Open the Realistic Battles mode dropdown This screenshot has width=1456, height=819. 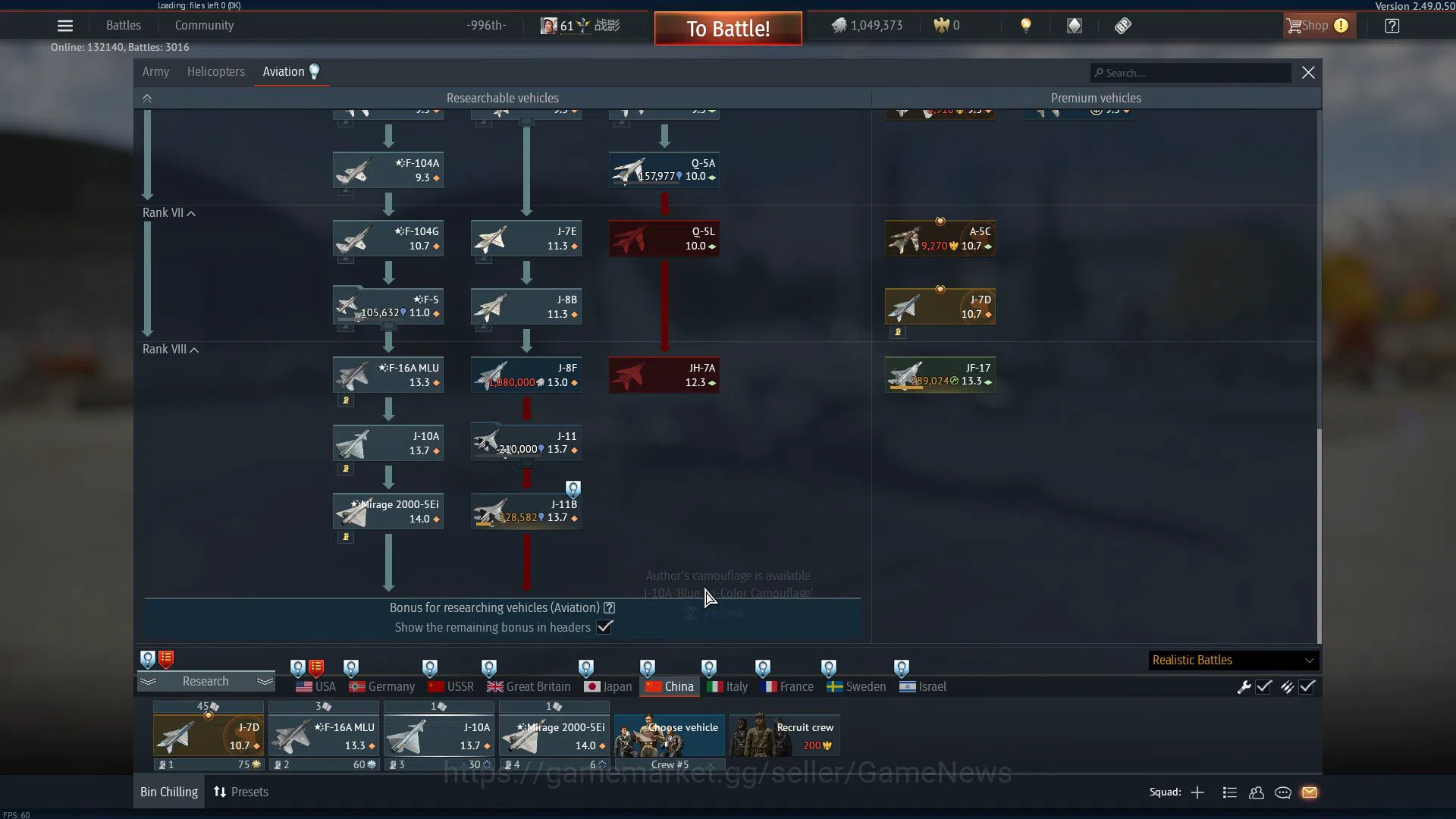(x=1233, y=661)
